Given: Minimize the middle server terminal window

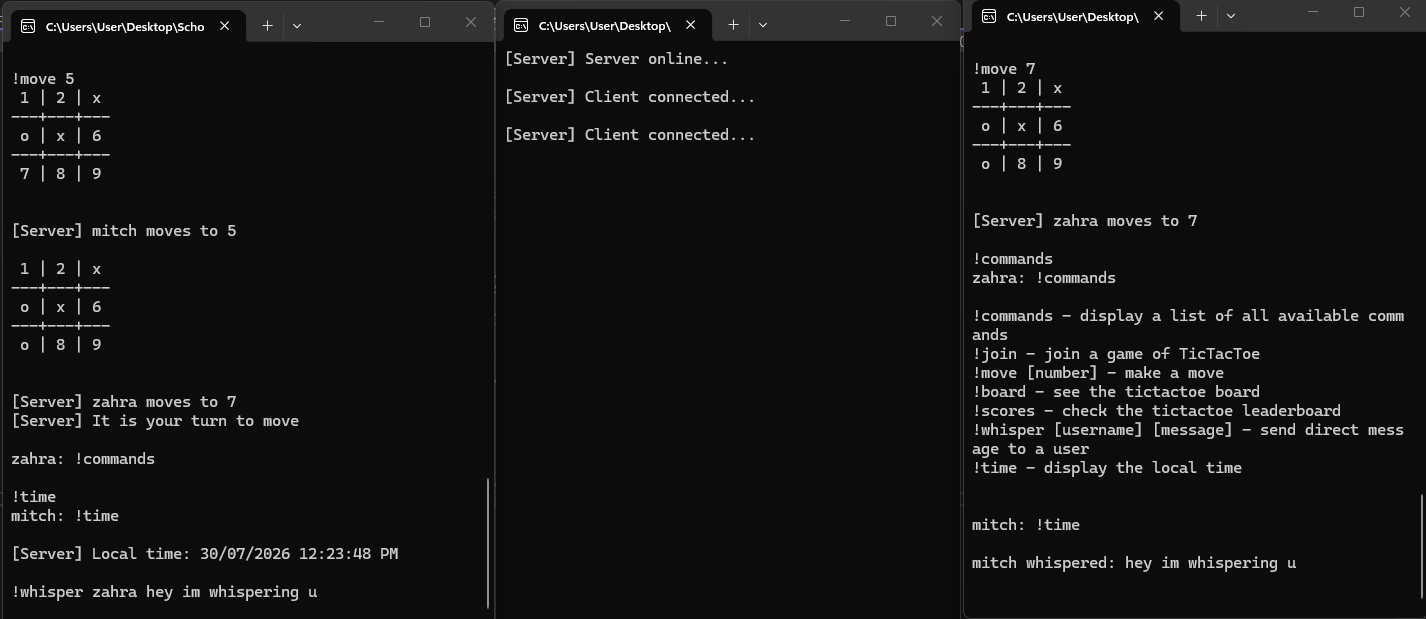Looking at the screenshot, I should pyautogui.click(x=845, y=21).
